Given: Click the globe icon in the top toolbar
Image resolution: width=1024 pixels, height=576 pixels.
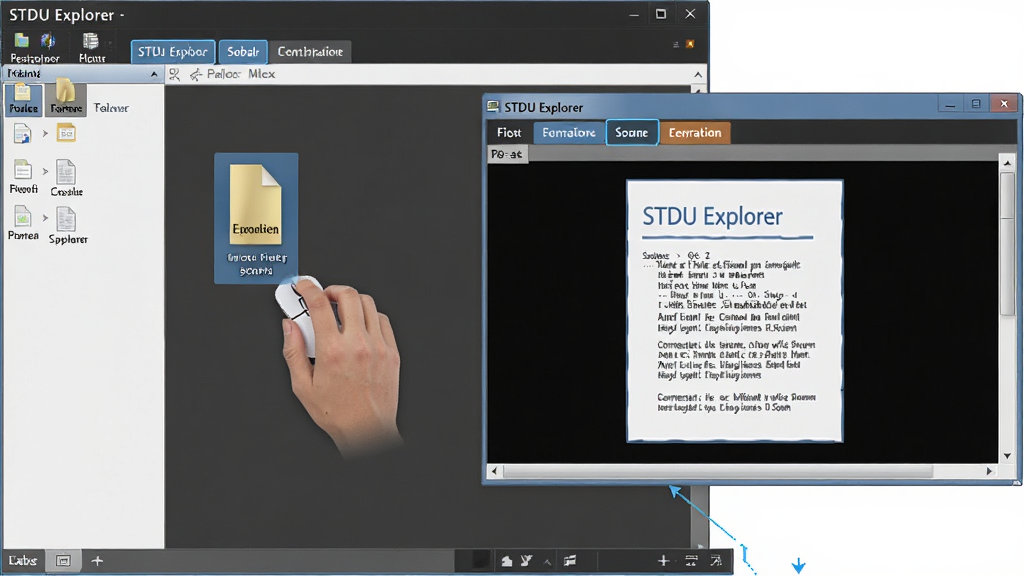Looking at the screenshot, I should 48,41.
